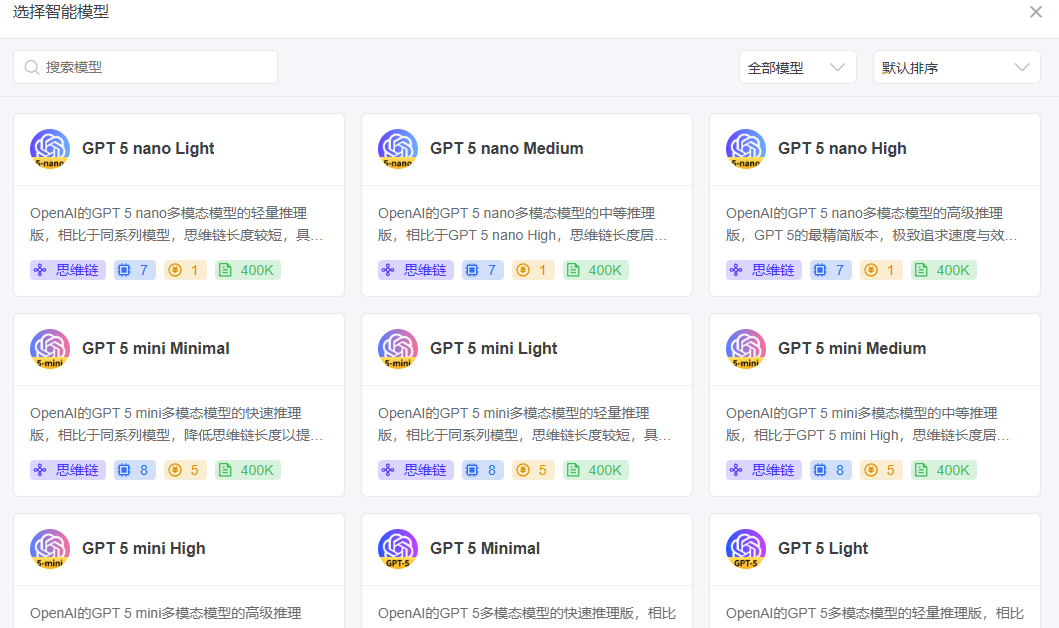Click the GPT 5 Light description text
Screen dimensions: 1059x628
(875, 613)
